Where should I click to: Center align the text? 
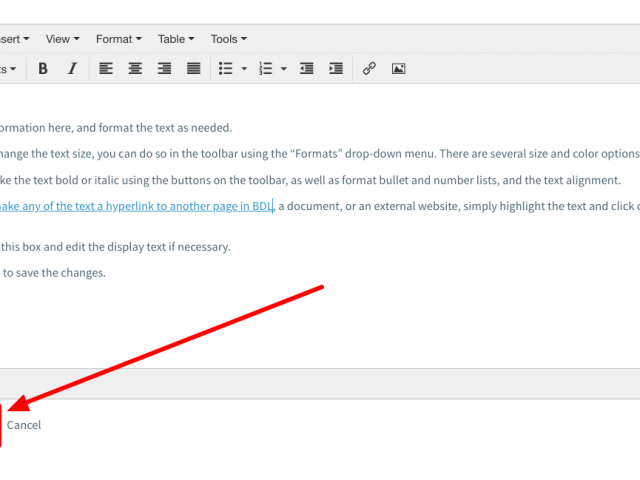point(135,69)
